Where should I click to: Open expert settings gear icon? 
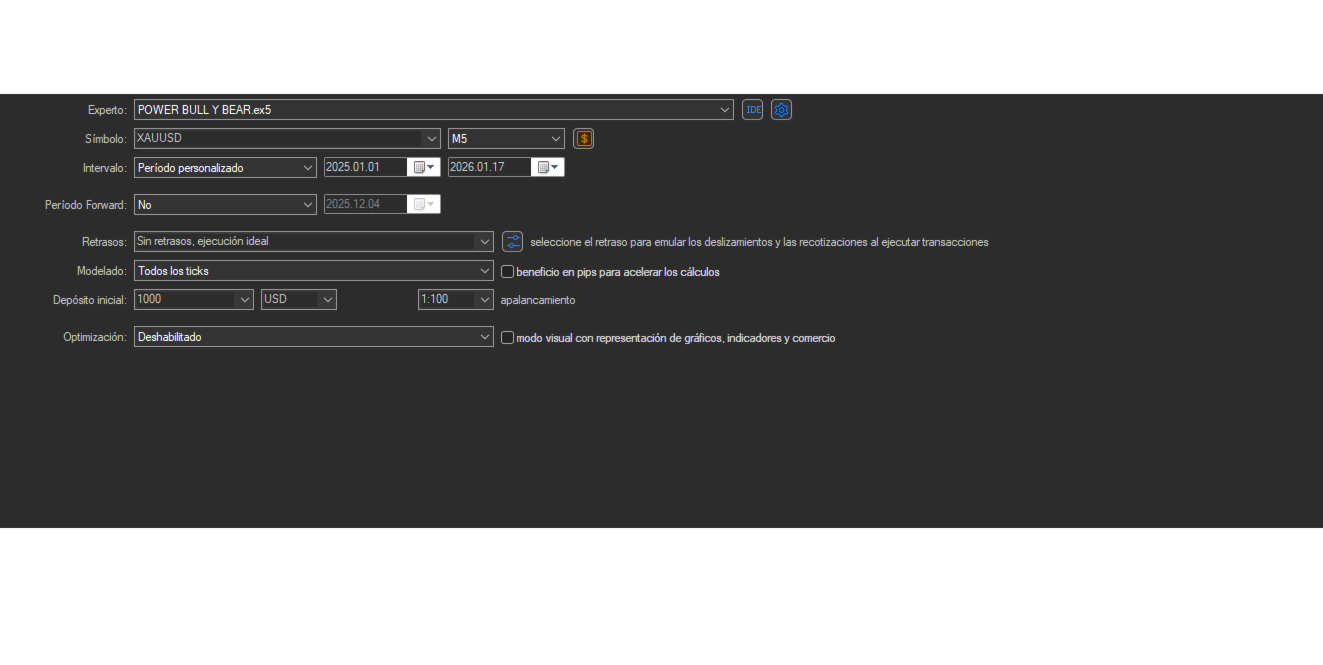click(782, 110)
